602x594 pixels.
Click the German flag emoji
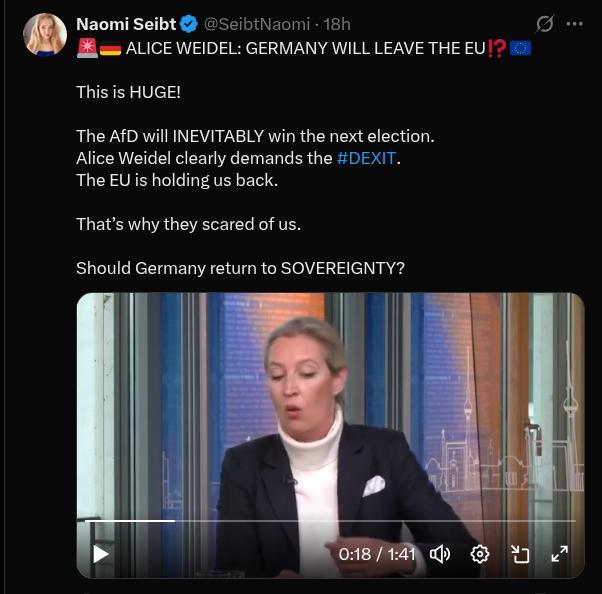111,49
